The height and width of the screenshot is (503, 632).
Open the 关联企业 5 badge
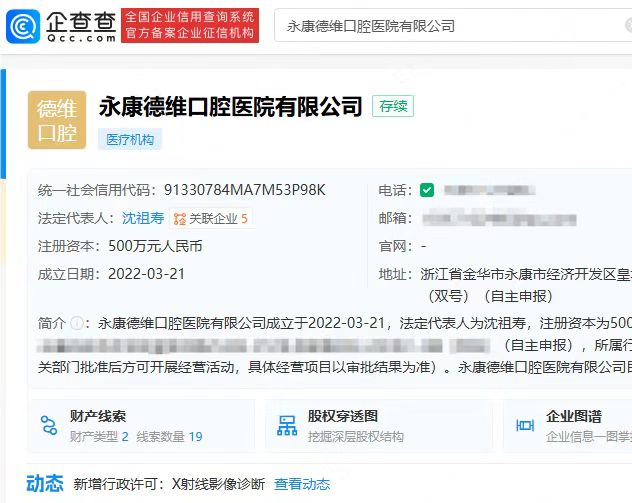point(211,218)
